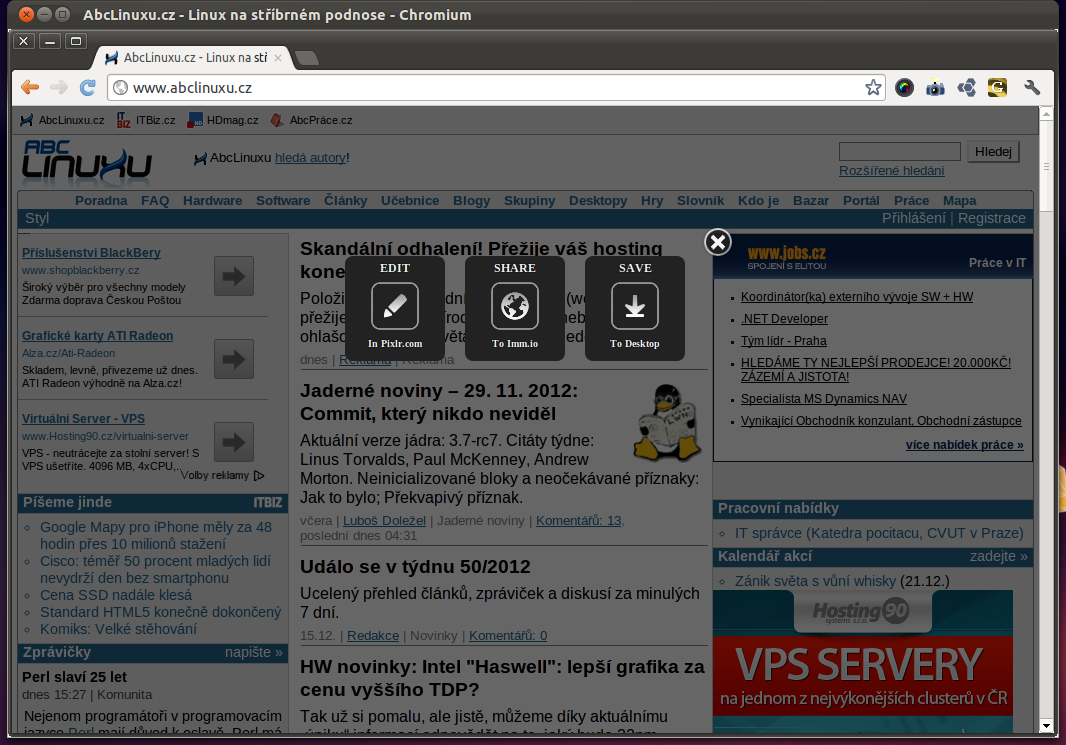The height and width of the screenshot is (745, 1066).
Task: Open the Blogy menu item
Action: point(471,201)
